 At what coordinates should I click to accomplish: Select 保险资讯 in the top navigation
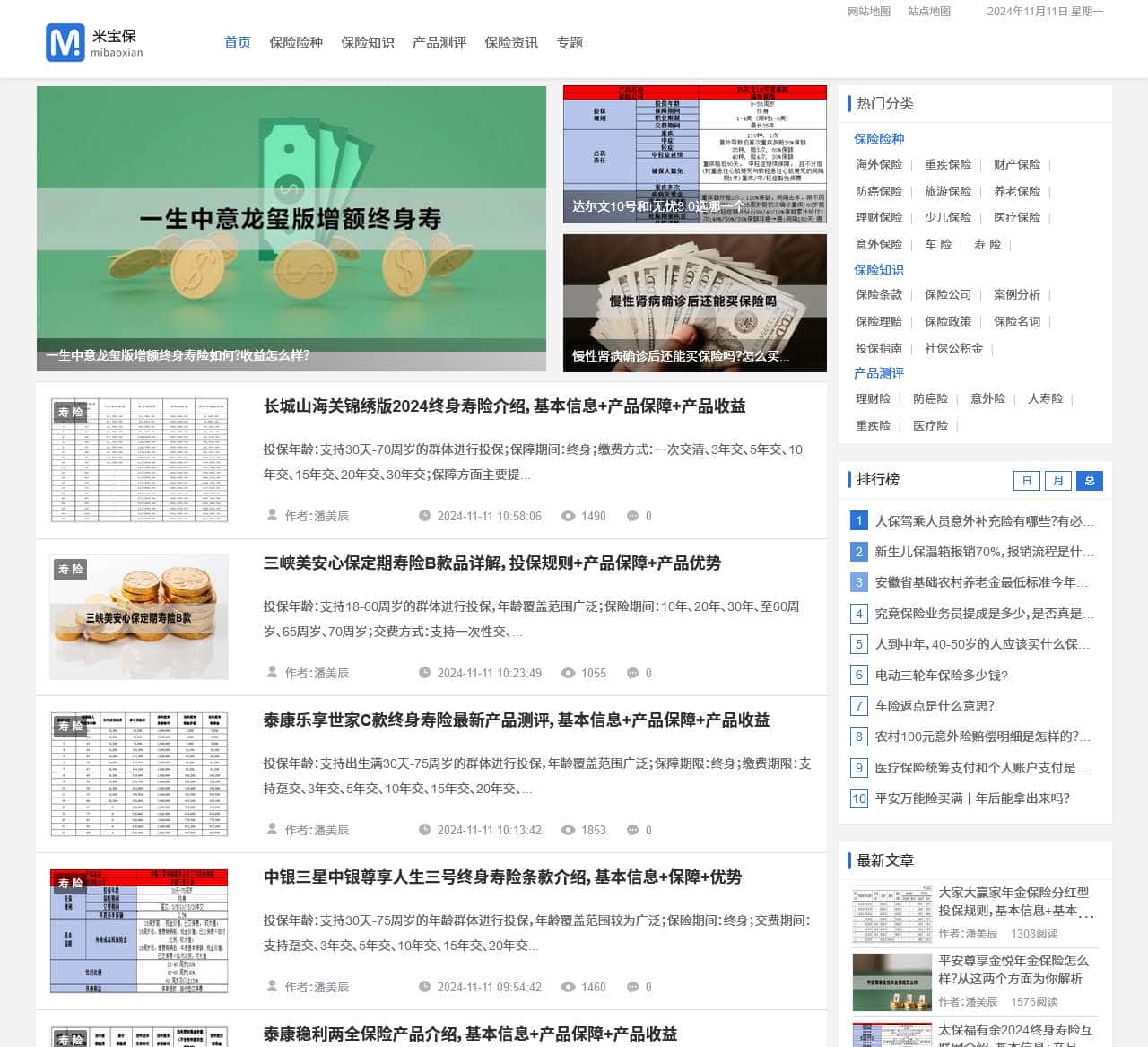511,42
